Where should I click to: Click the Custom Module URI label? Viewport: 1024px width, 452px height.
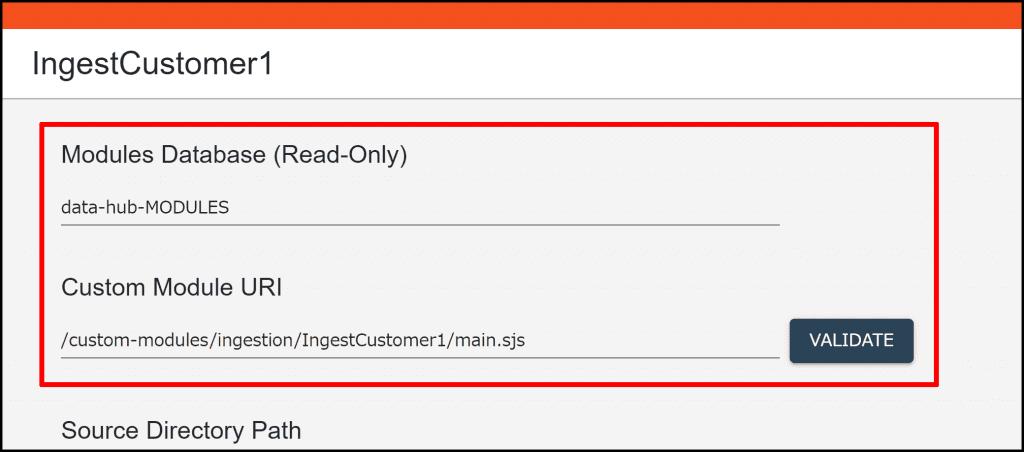172,288
